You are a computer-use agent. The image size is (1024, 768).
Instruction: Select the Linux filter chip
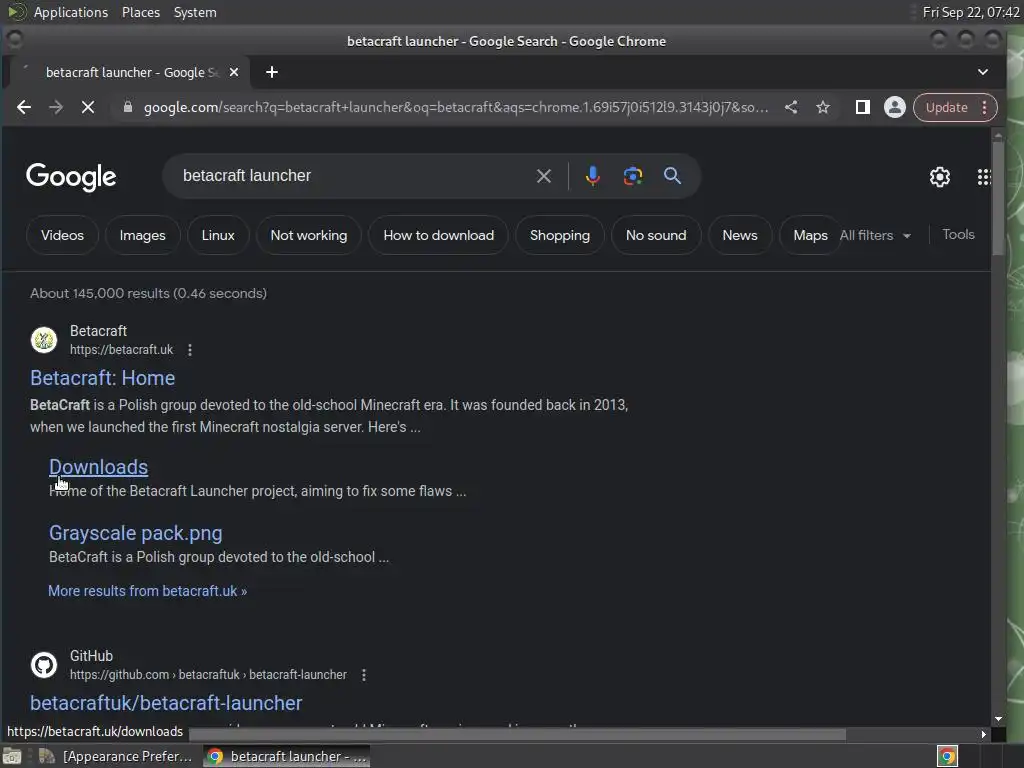217,235
